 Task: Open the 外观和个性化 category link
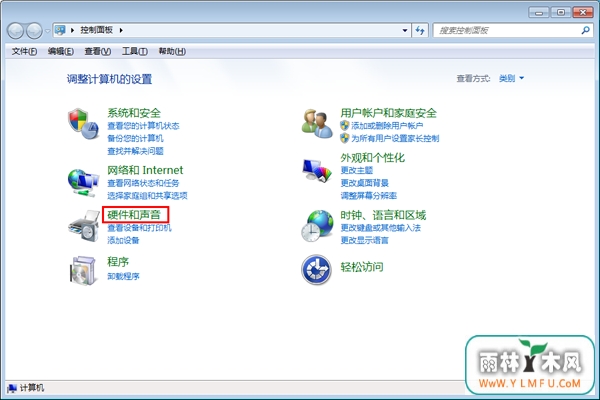pos(372,158)
